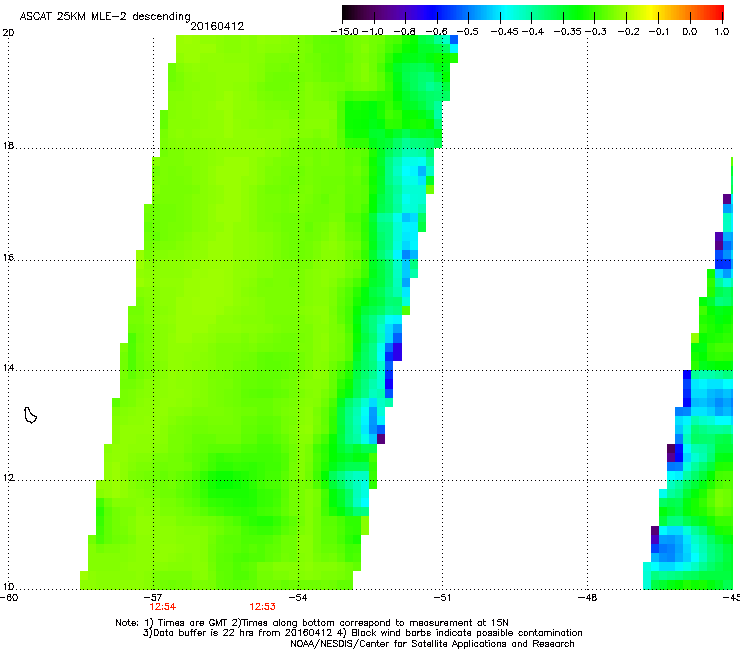This screenshot has height=650, width=740.
Task: Click the Barbados island outline on the map
Action: click(x=30, y=415)
